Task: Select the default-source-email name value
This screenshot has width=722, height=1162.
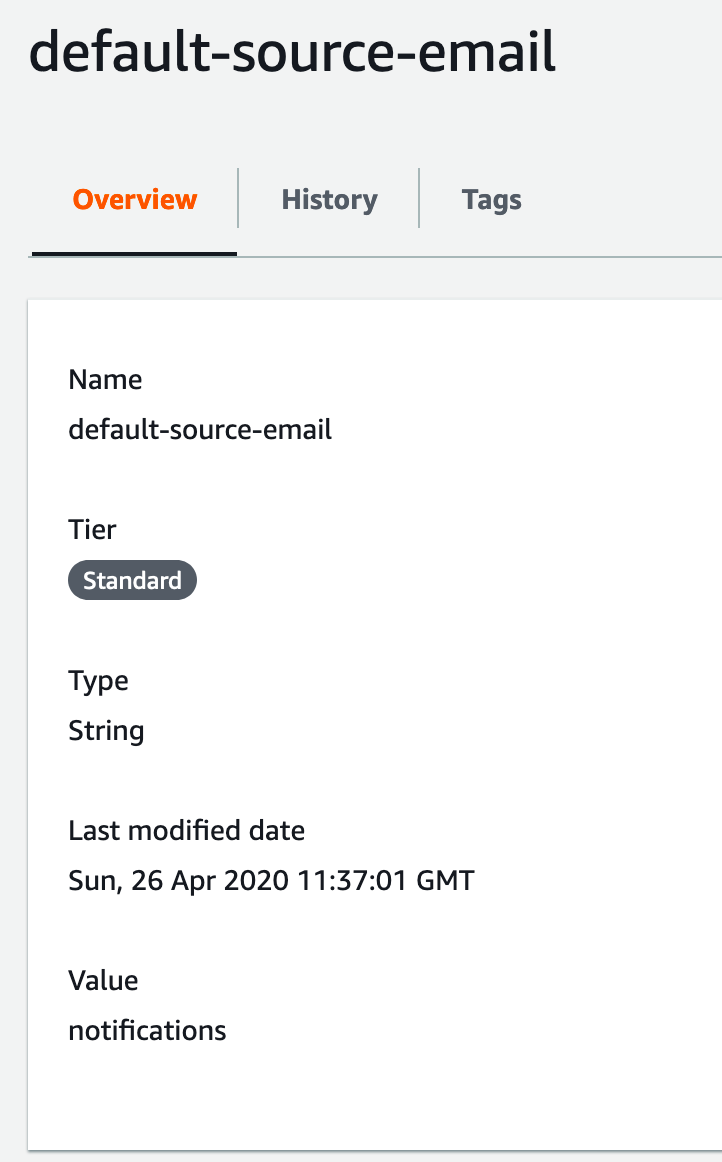Action: point(200,430)
